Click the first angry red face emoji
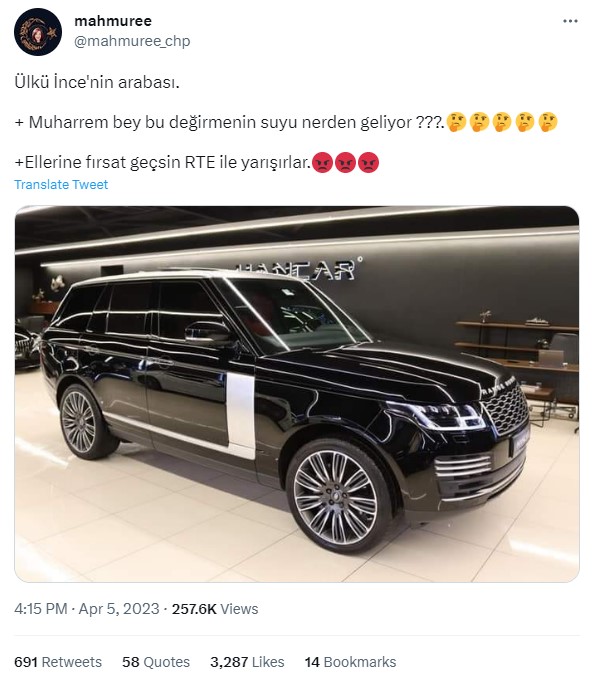Image resolution: width=596 pixels, height=681 pixels. click(322, 162)
